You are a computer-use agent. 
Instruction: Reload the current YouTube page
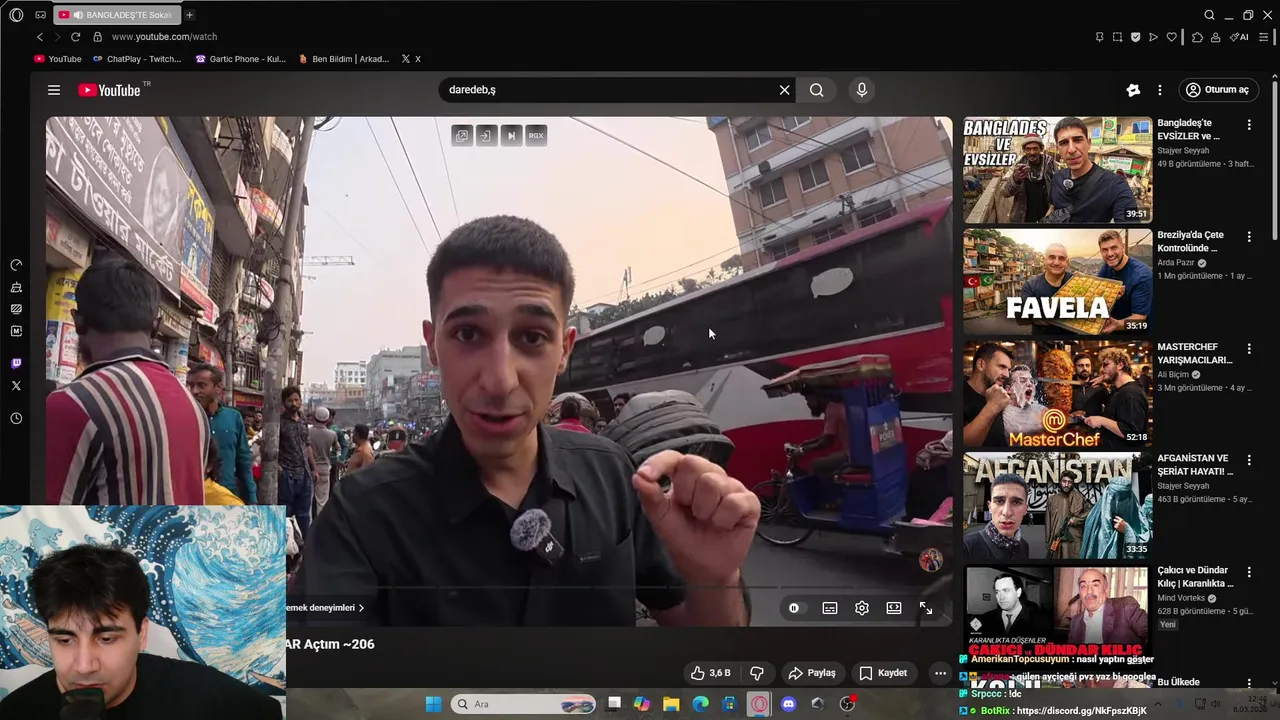(x=75, y=37)
